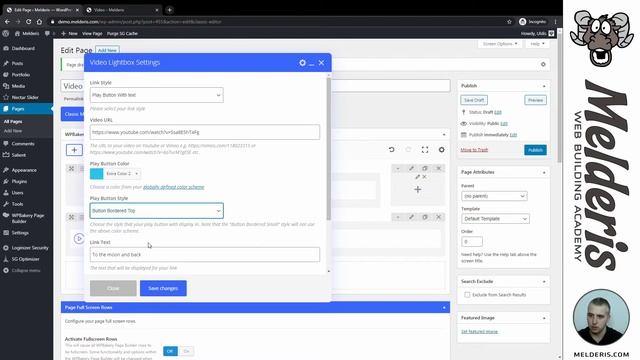640x360 pixels.
Task: Click the grey Close button in the dialog
Action: (113, 288)
